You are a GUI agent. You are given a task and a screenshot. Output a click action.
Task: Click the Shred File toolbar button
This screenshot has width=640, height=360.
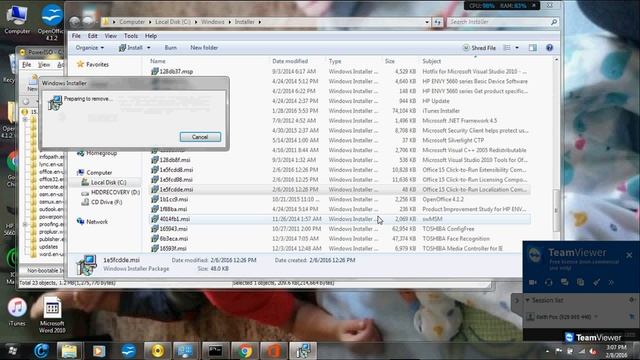pos(479,48)
